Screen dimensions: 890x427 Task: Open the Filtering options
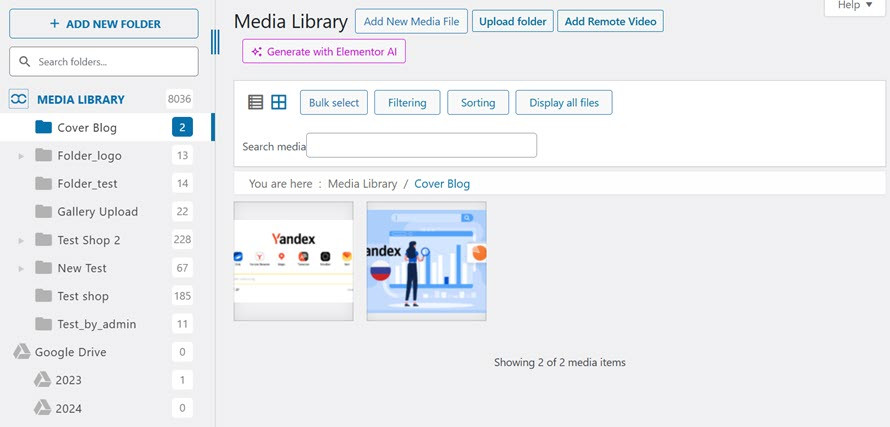pyautogui.click(x=407, y=103)
